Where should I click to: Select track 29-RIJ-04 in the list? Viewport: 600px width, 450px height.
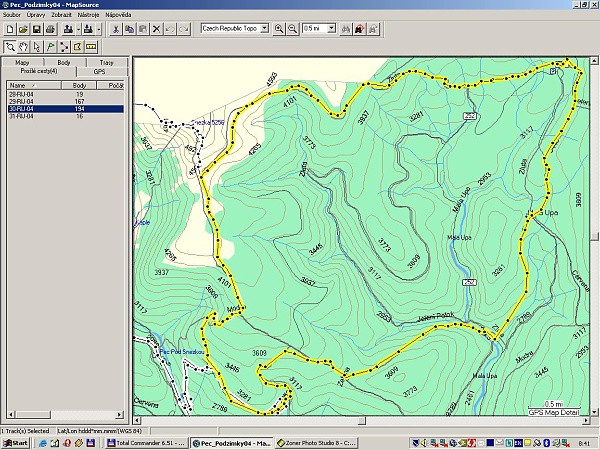tap(65, 101)
